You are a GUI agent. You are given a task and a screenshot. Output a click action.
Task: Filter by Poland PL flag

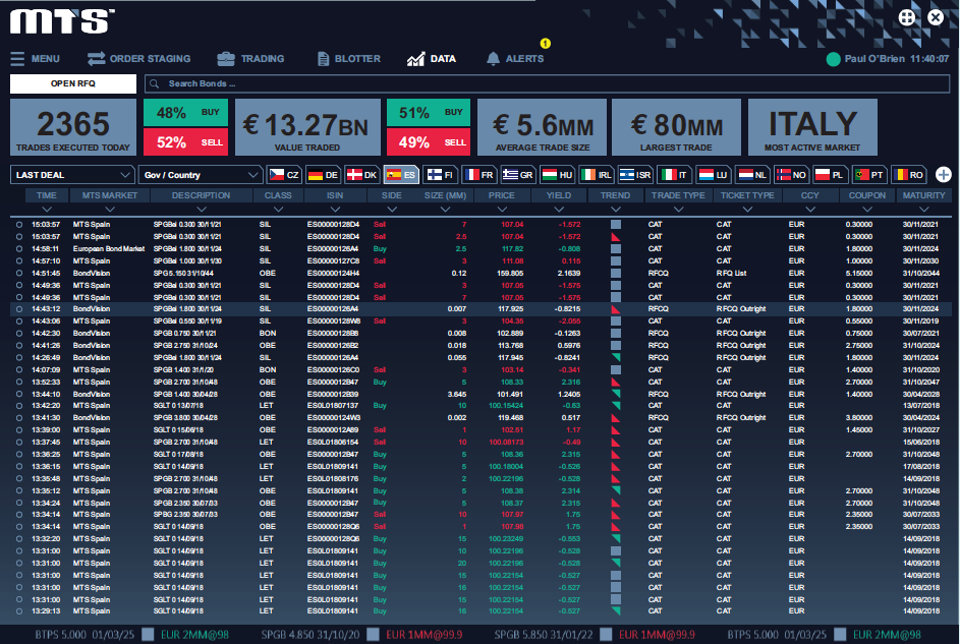(x=830, y=174)
